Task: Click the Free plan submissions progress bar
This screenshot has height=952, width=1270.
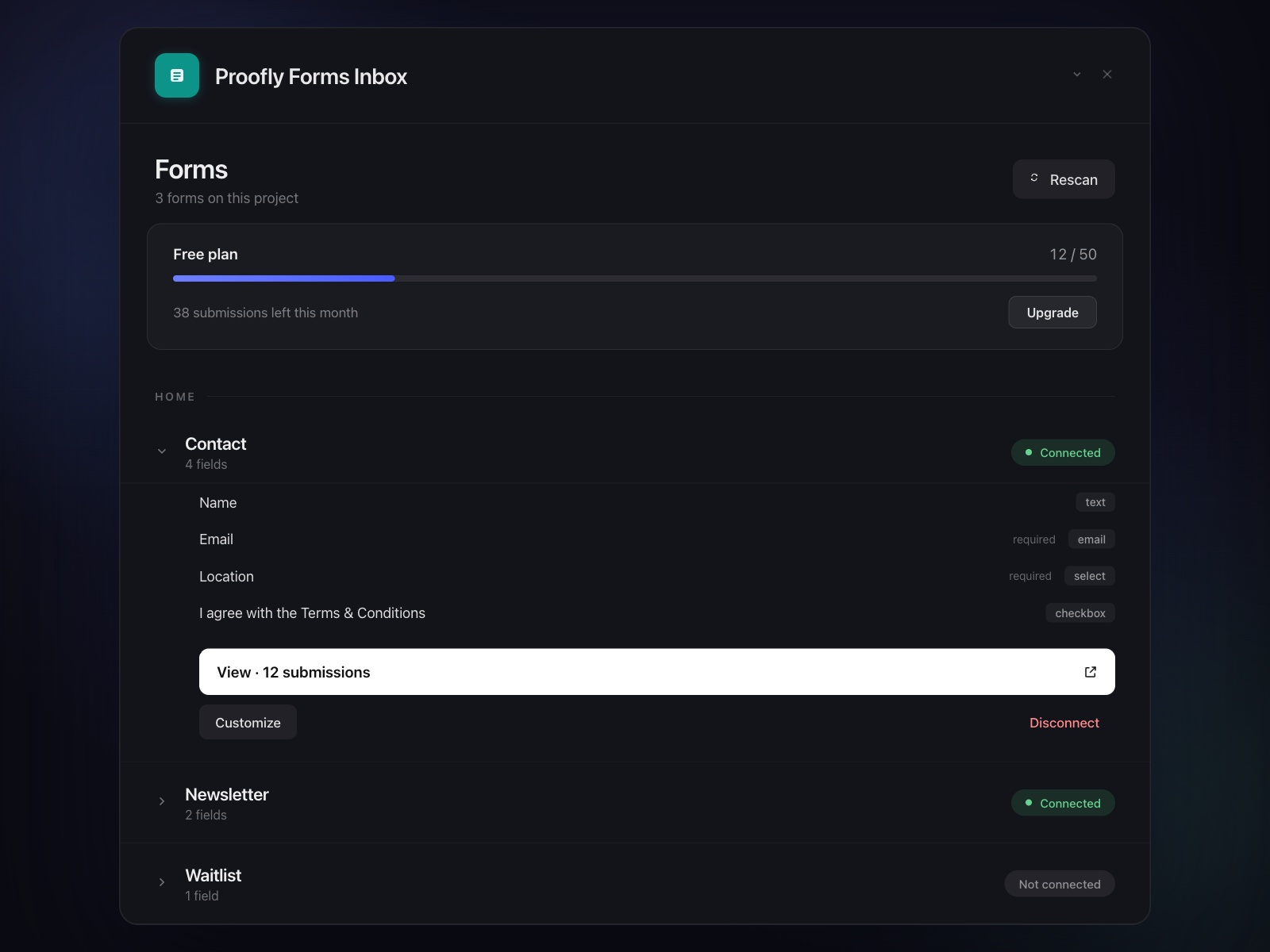Action: click(634, 278)
